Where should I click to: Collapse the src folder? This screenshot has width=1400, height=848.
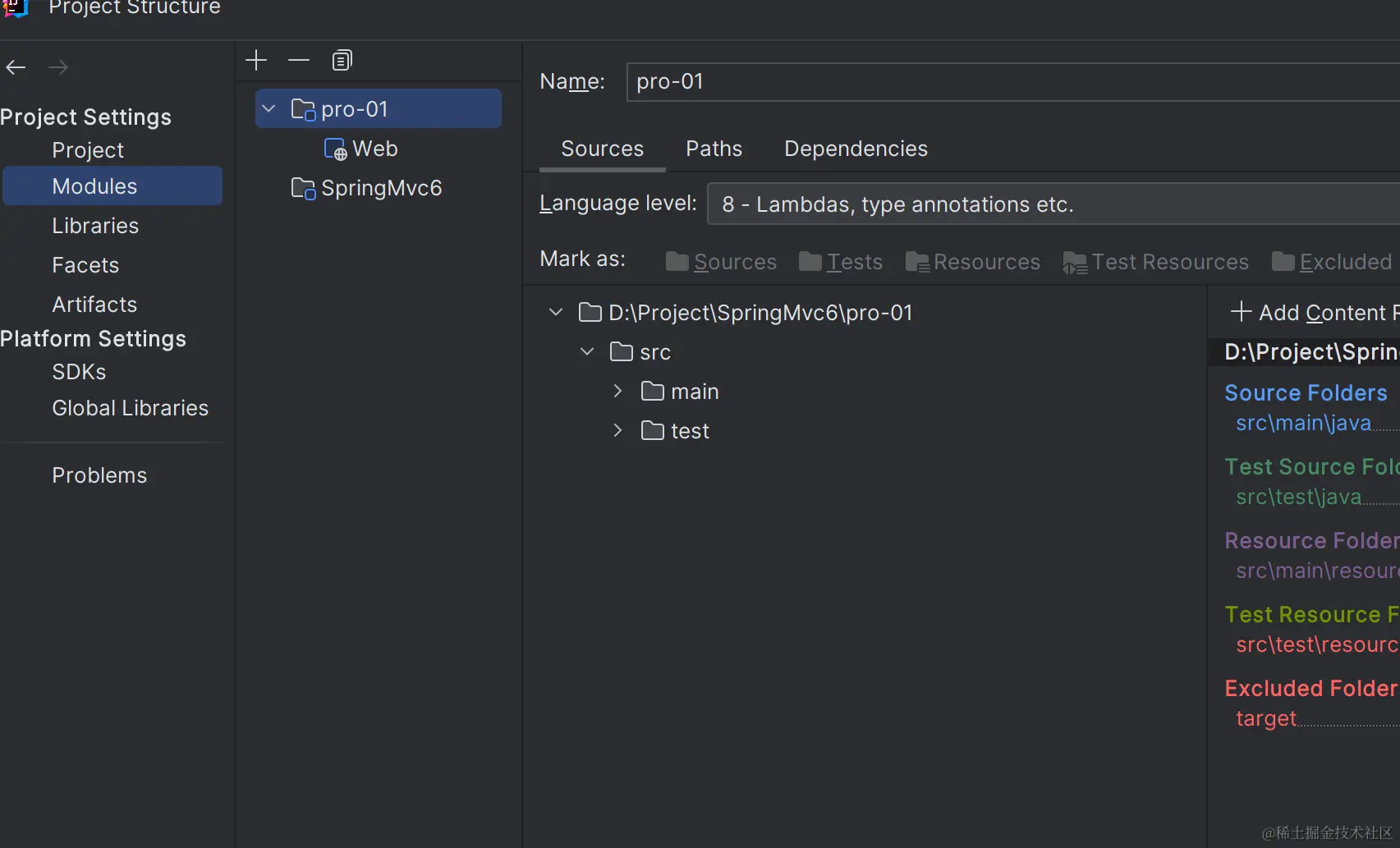click(x=587, y=351)
